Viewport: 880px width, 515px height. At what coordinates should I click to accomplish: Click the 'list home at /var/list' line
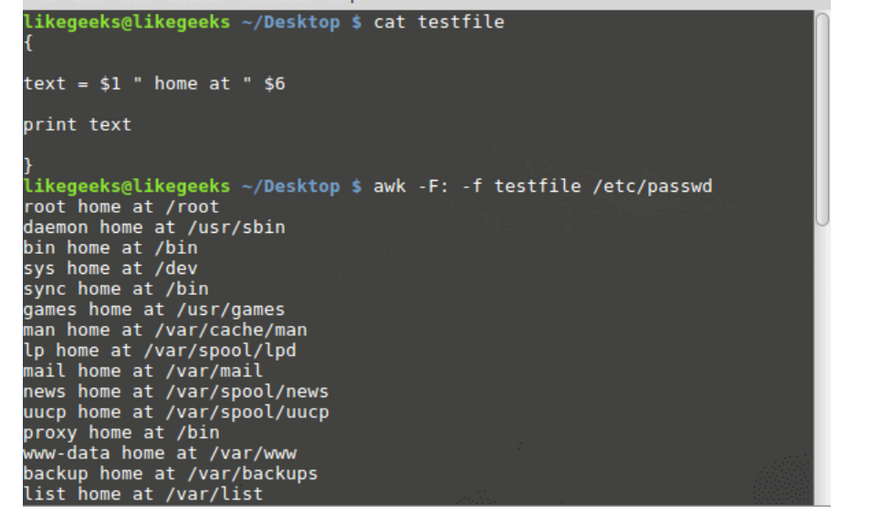(x=142, y=494)
